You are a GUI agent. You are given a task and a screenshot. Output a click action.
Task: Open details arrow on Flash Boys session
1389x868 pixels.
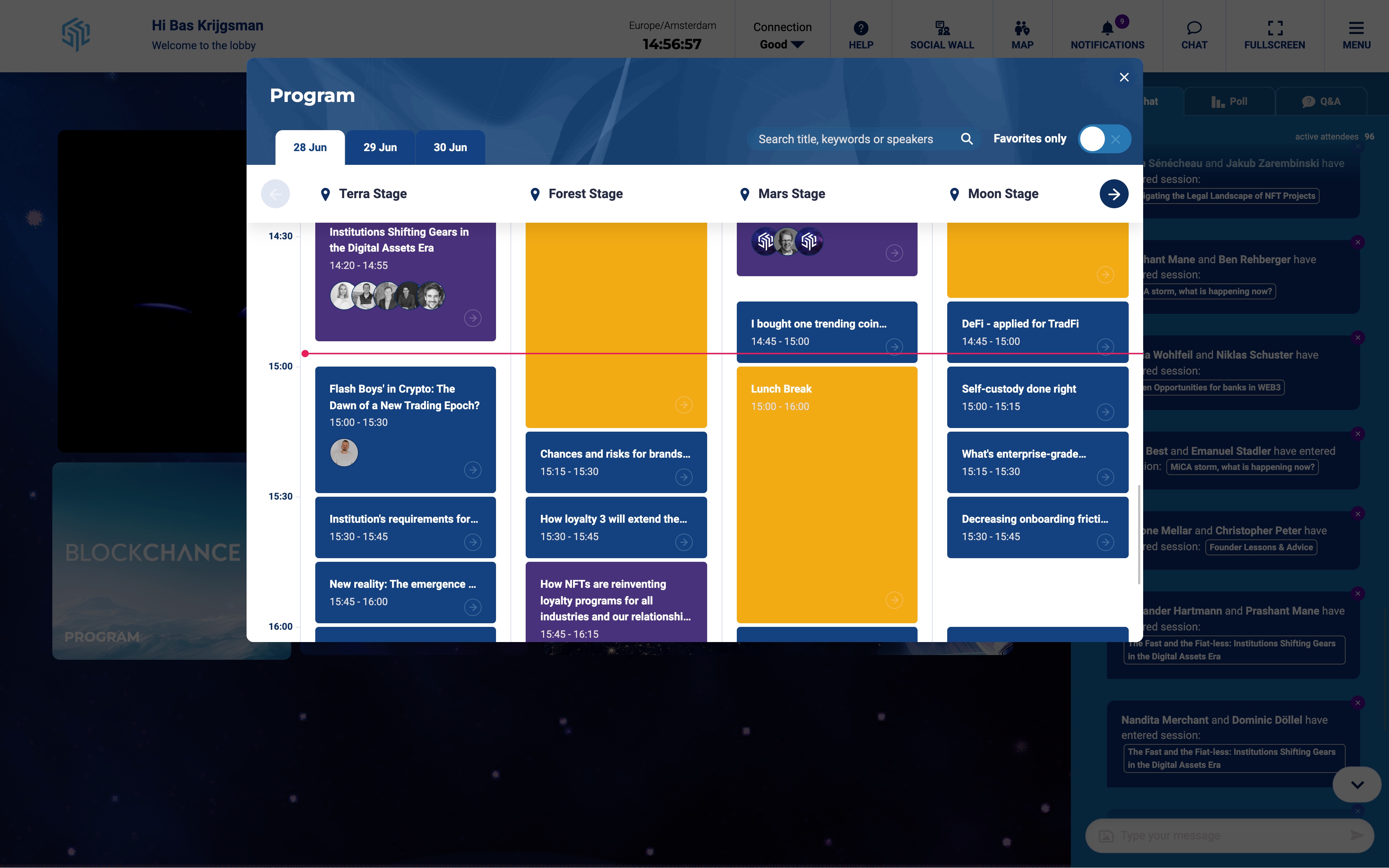[x=473, y=470]
